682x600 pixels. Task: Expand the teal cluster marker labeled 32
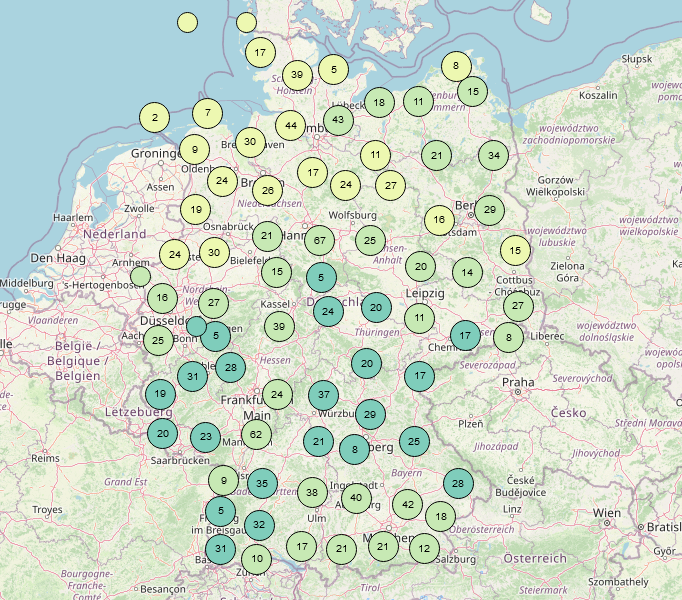click(259, 524)
